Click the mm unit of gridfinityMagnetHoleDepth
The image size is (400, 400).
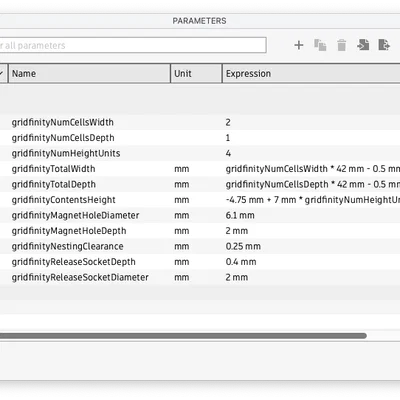(182, 231)
